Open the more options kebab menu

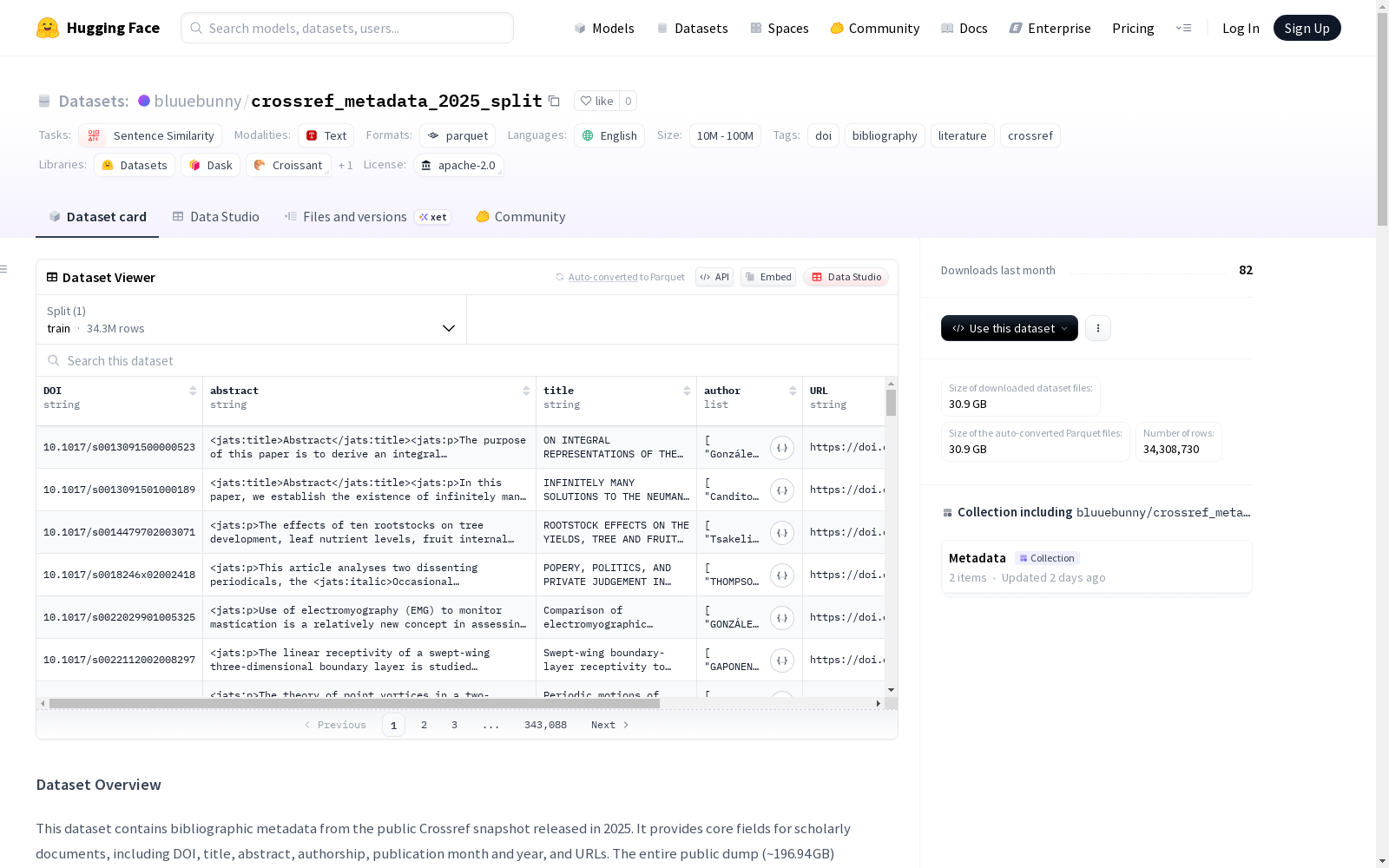point(1098,328)
